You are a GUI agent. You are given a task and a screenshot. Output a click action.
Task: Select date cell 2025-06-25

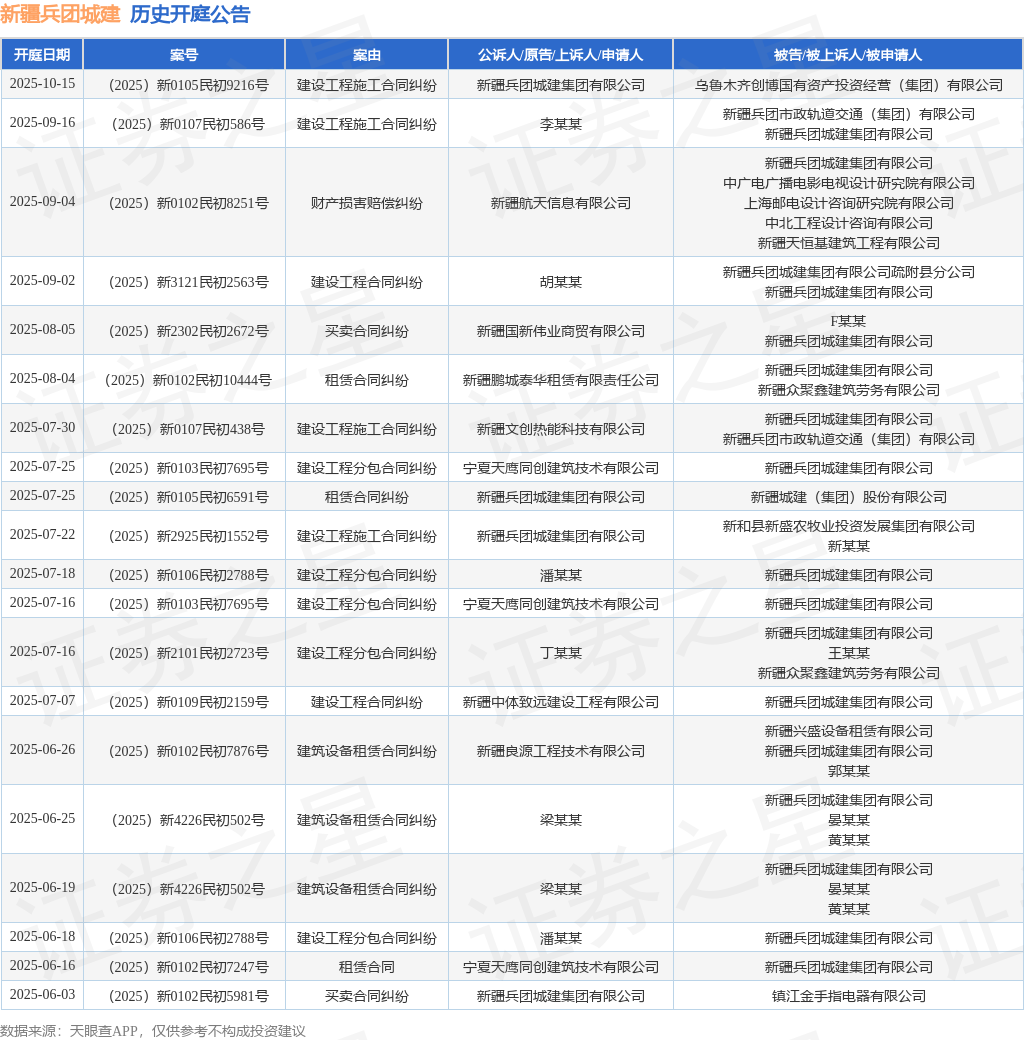(x=42, y=819)
